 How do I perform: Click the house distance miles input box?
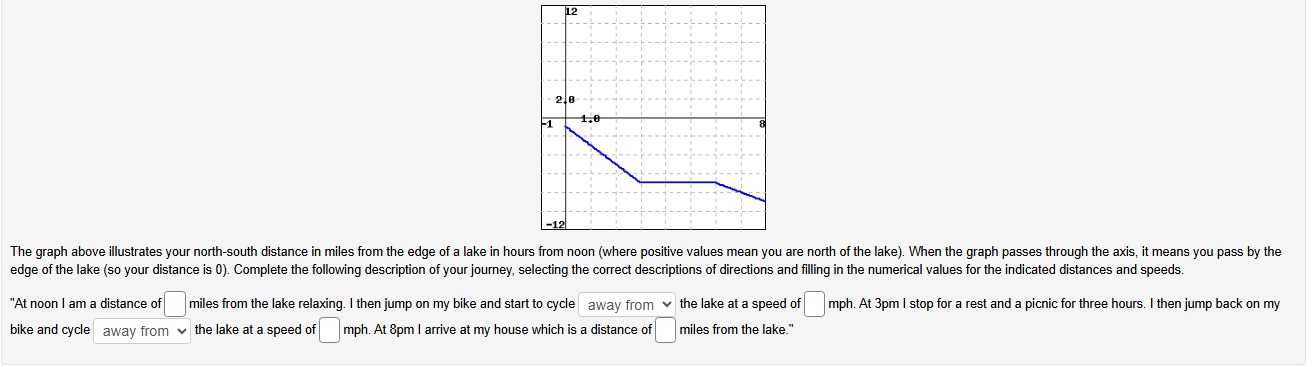tap(665, 329)
